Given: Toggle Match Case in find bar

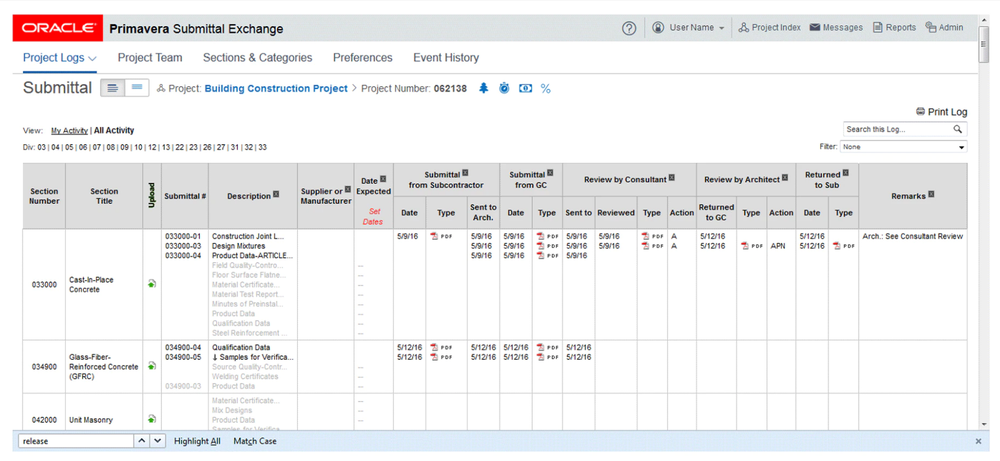Looking at the screenshot, I should point(255,441).
